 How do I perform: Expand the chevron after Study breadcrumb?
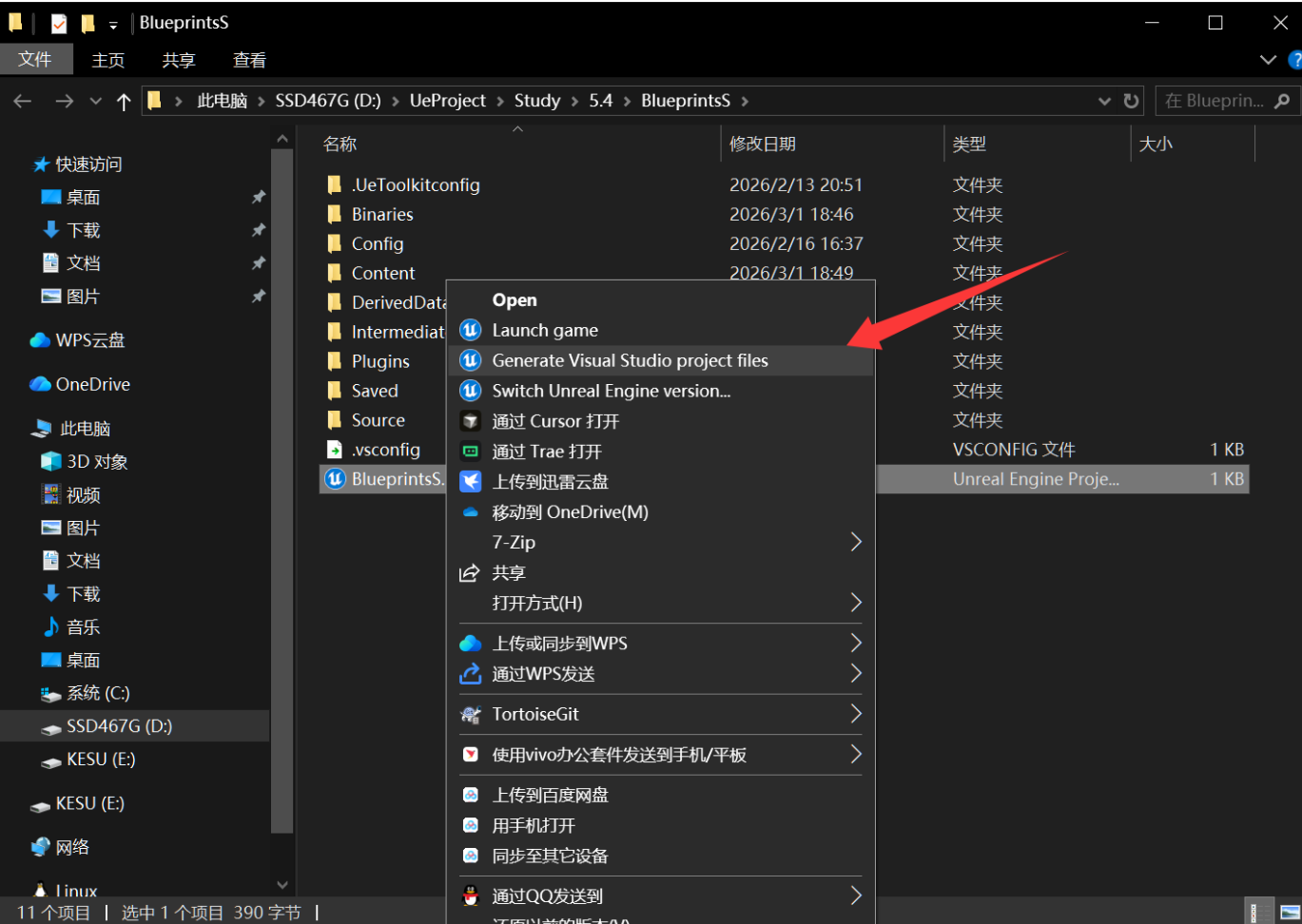click(x=574, y=101)
